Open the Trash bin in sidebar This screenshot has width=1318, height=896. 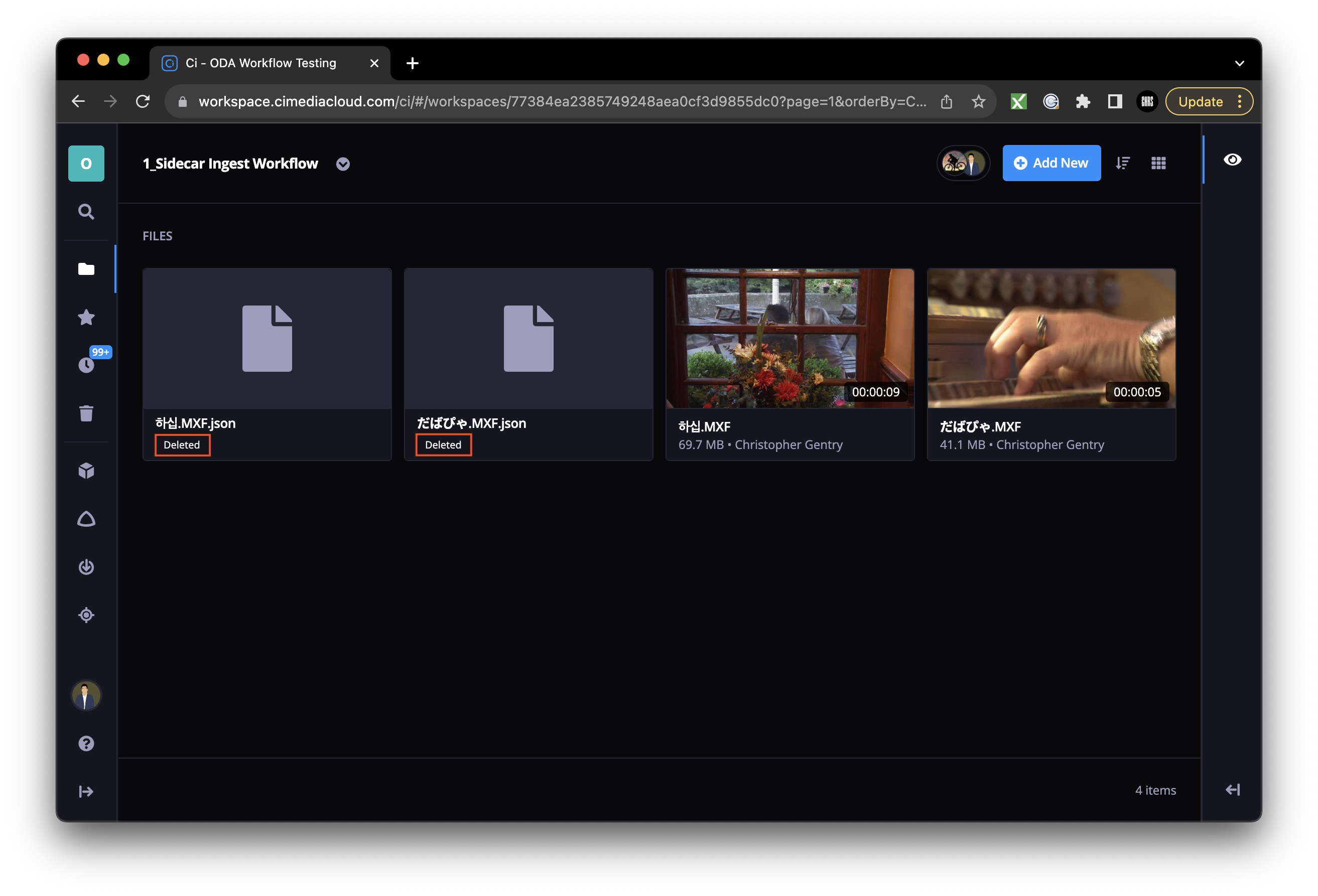(86, 413)
